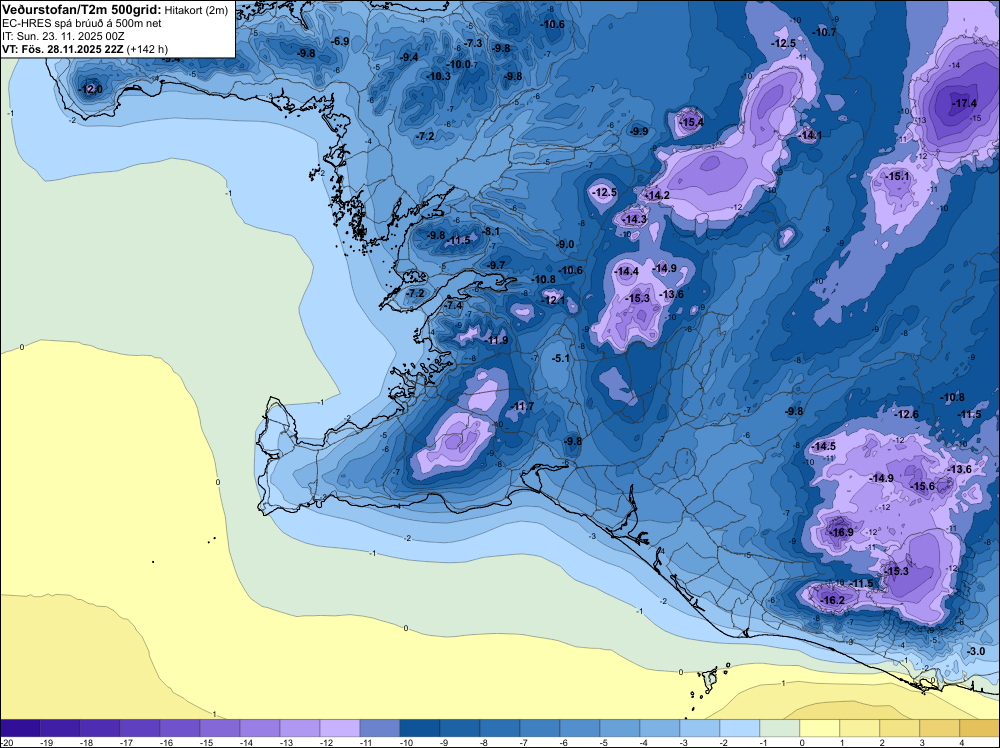Click the 'VT: Fös. 28.11.2025 22Z' valid time

63,49
